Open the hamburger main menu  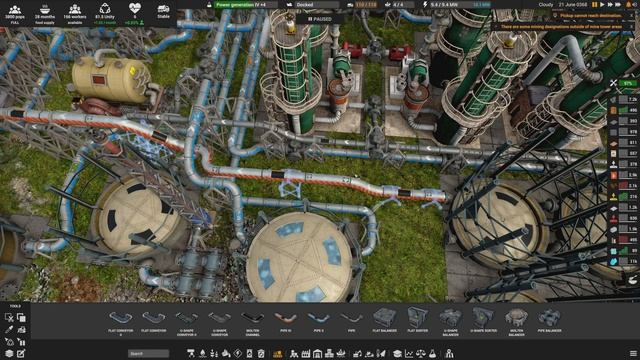coord(633,353)
